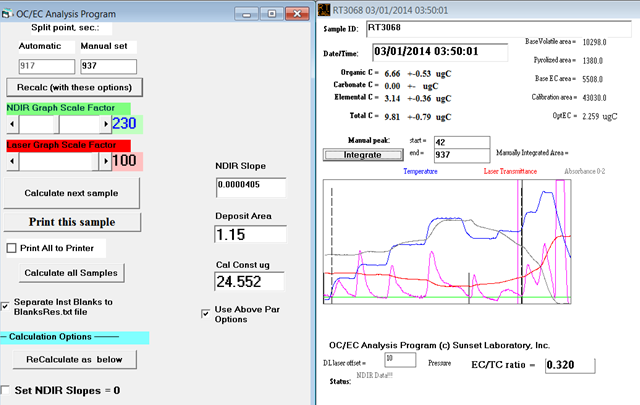This screenshot has height=405, width=640.
Task: Click the Manual peak end field 937
Action: pos(462,155)
